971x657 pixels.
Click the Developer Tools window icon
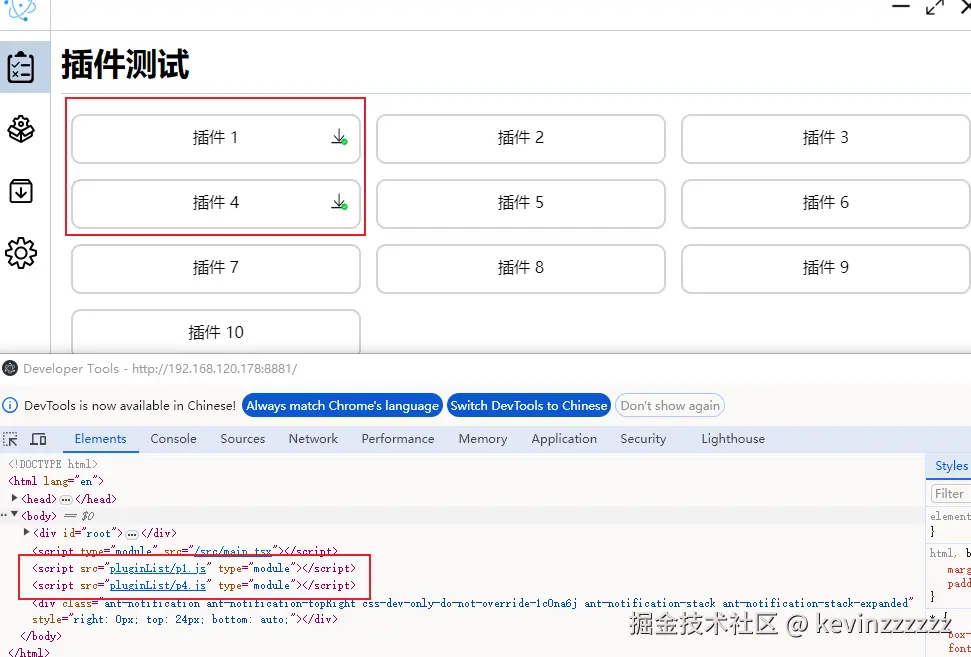[x=10, y=368]
